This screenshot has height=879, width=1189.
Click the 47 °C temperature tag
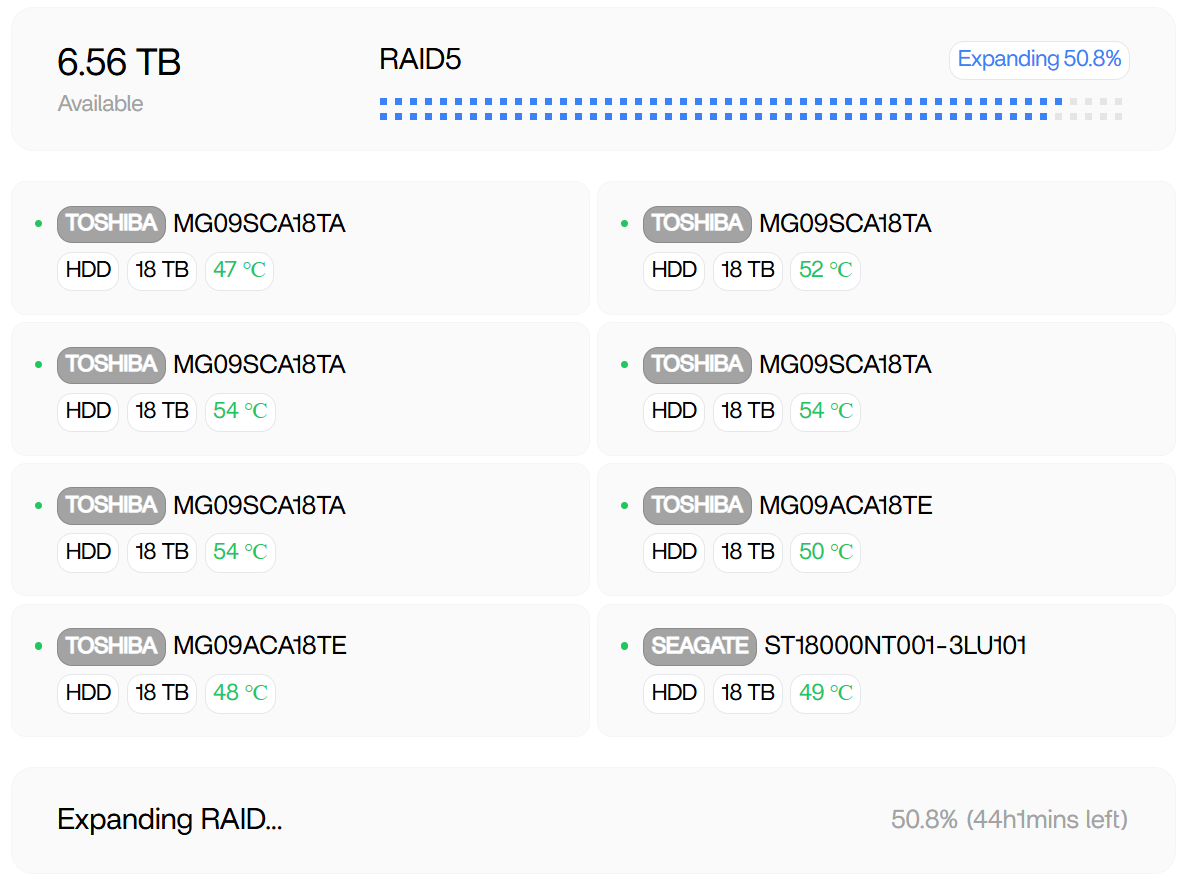(239, 270)
